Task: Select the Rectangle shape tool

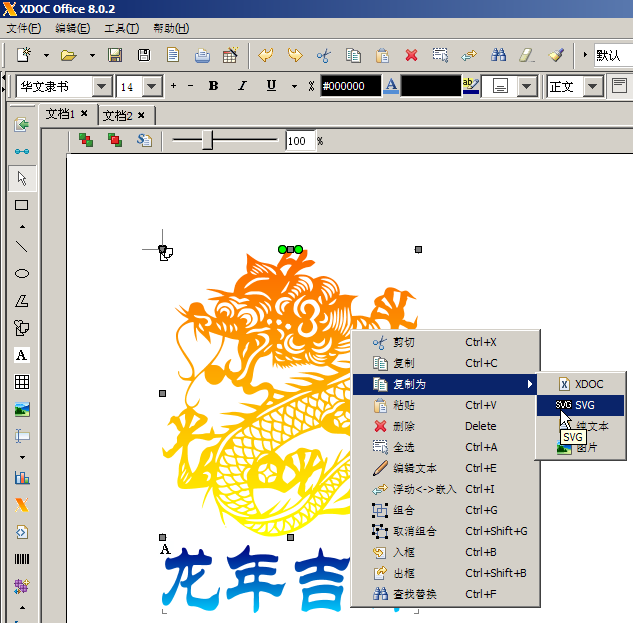Action: 22,205
